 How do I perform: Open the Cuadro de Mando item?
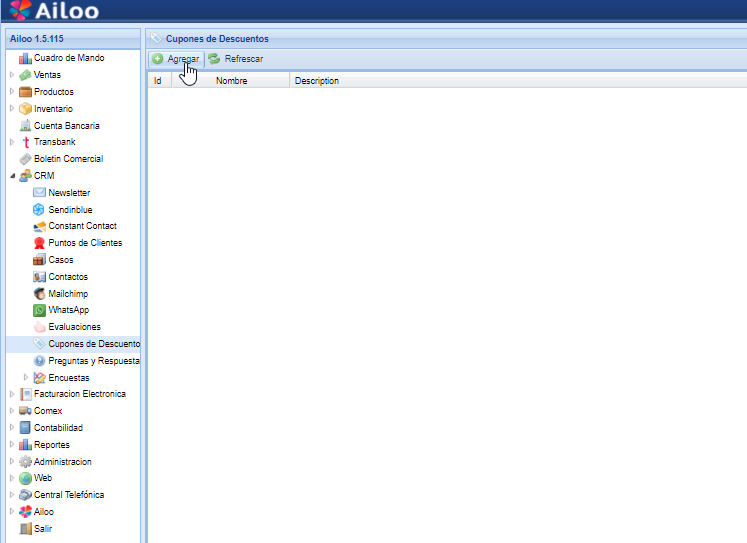69,58
